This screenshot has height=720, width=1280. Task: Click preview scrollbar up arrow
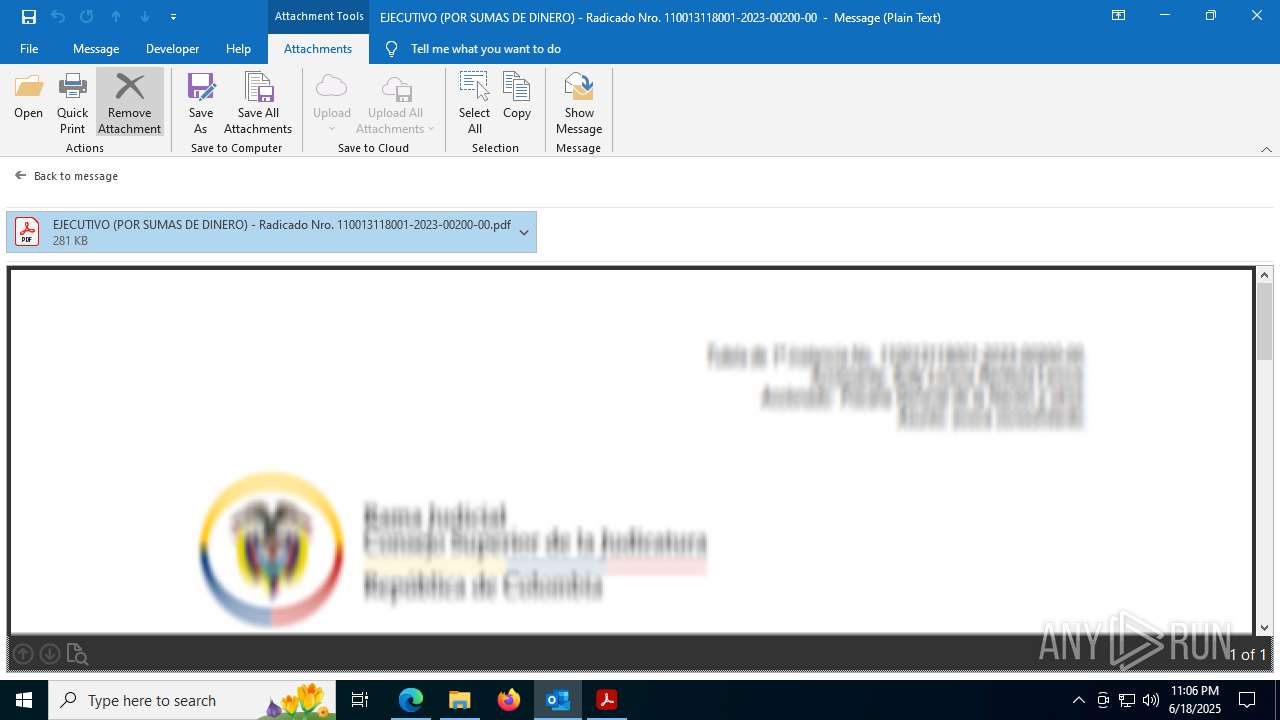coord(1265,275)
